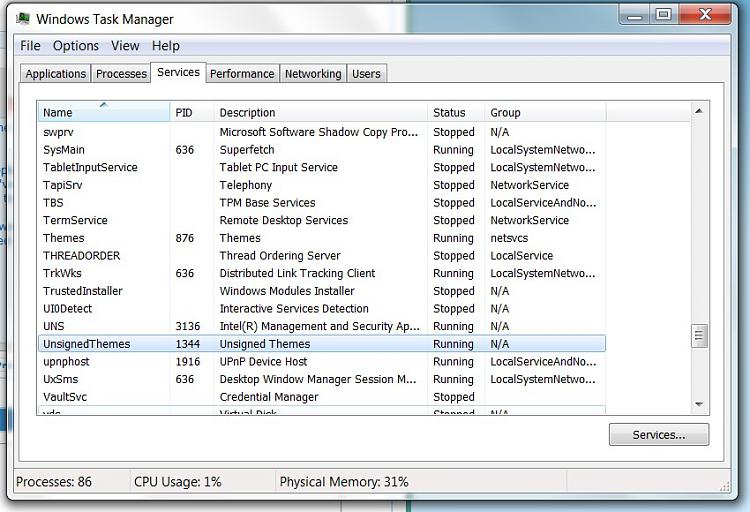This screenshot has height=512, width=750.
Task: Switch to the Networking tab
Action: point(313,74)
